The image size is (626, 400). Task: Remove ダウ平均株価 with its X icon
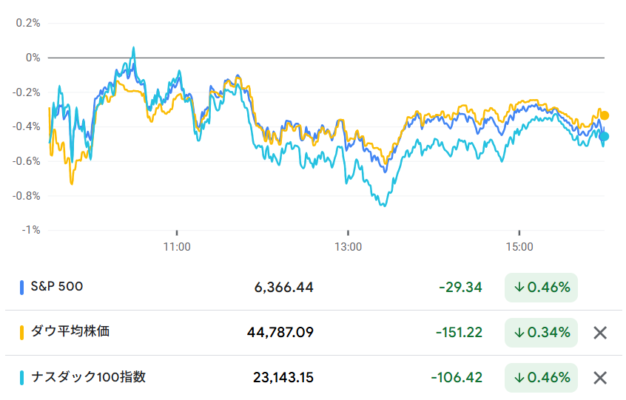coord(600,333)
